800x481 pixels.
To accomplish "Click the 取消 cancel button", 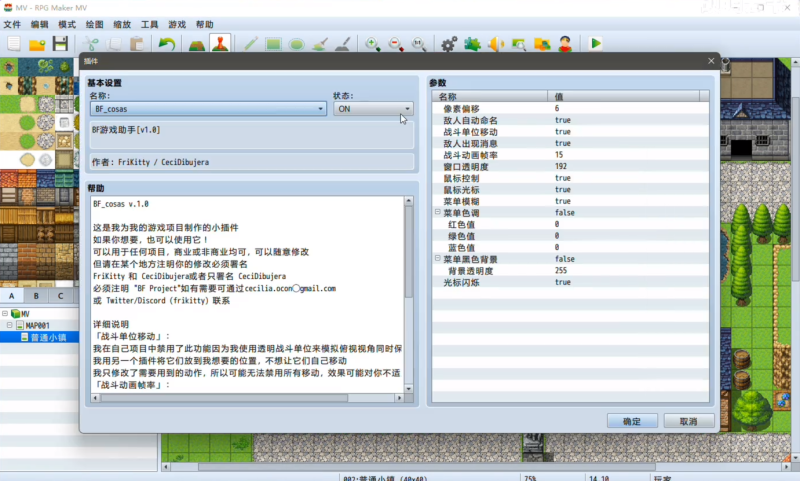I will [x=689, y=421].
